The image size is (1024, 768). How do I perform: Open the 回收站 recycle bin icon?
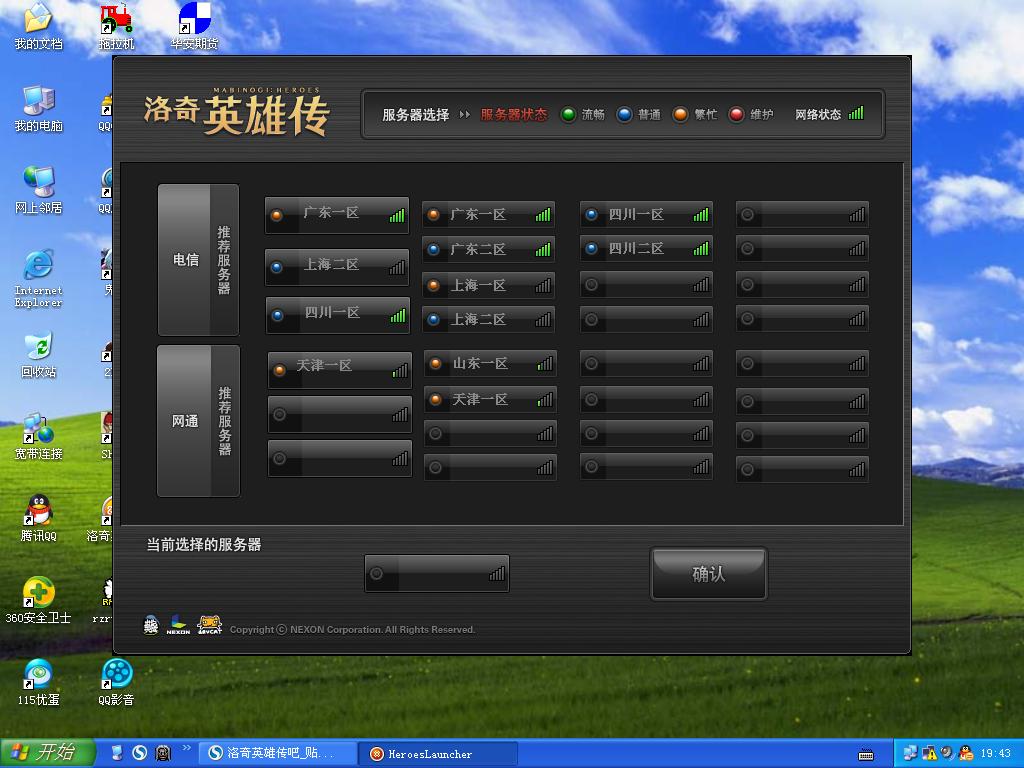(39, 355)
